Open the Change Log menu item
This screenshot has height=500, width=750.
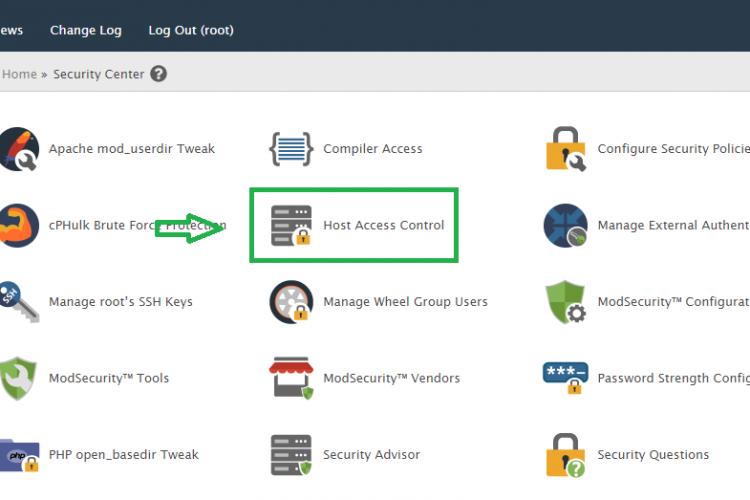tap(86, 30)
